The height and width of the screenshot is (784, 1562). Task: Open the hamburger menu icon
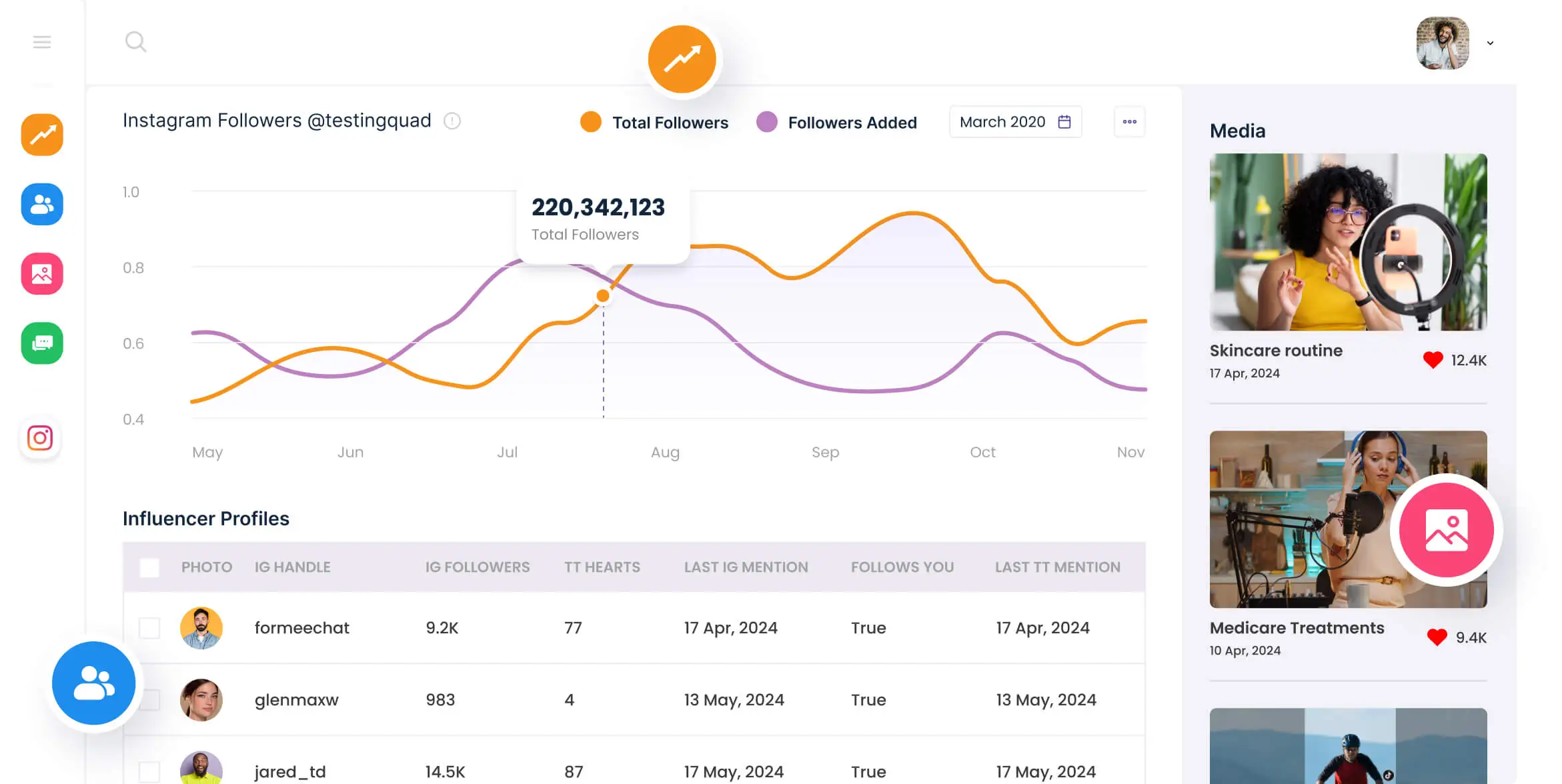(x=42, y=43)
